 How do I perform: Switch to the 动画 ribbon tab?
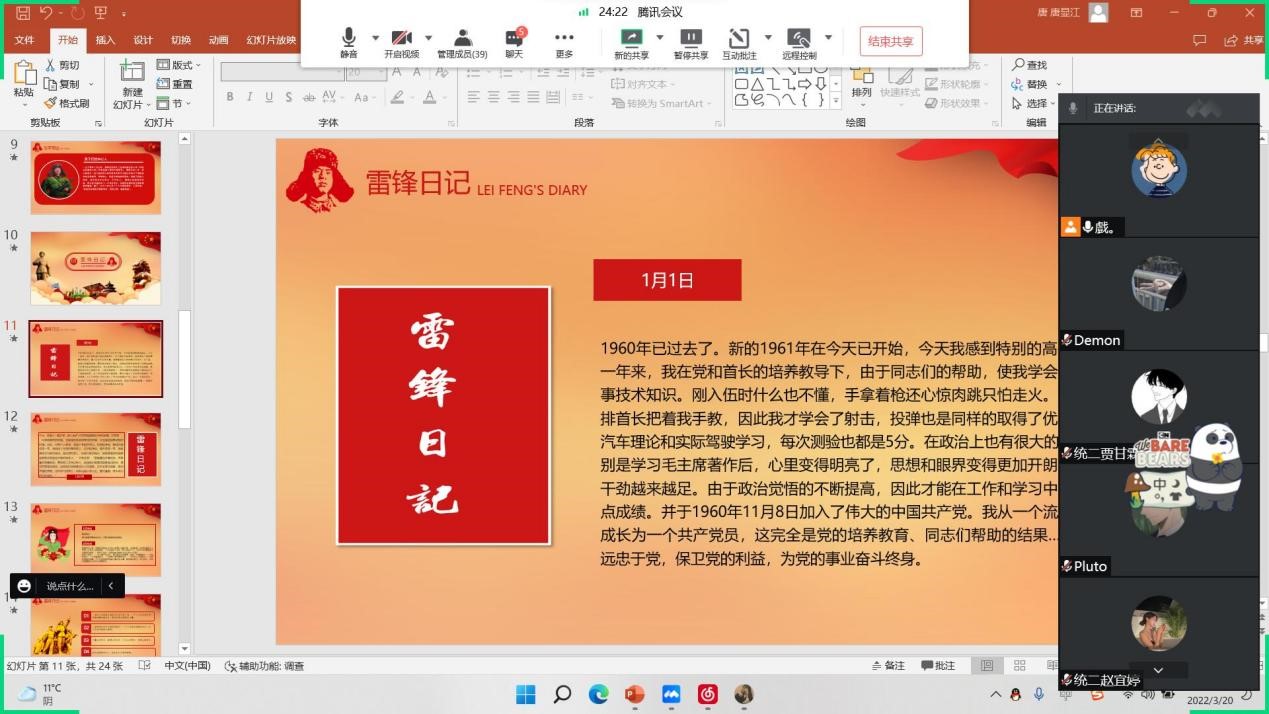pos(218,40)
